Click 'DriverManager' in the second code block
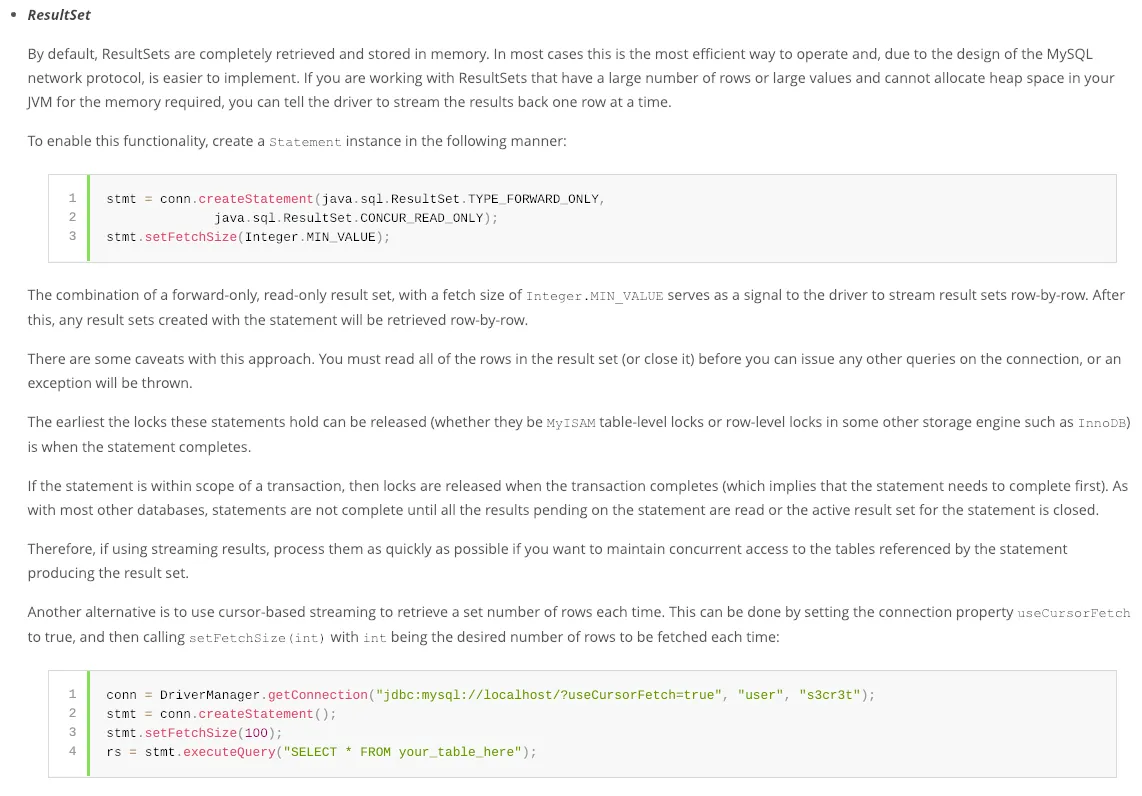 pos(210,695)
